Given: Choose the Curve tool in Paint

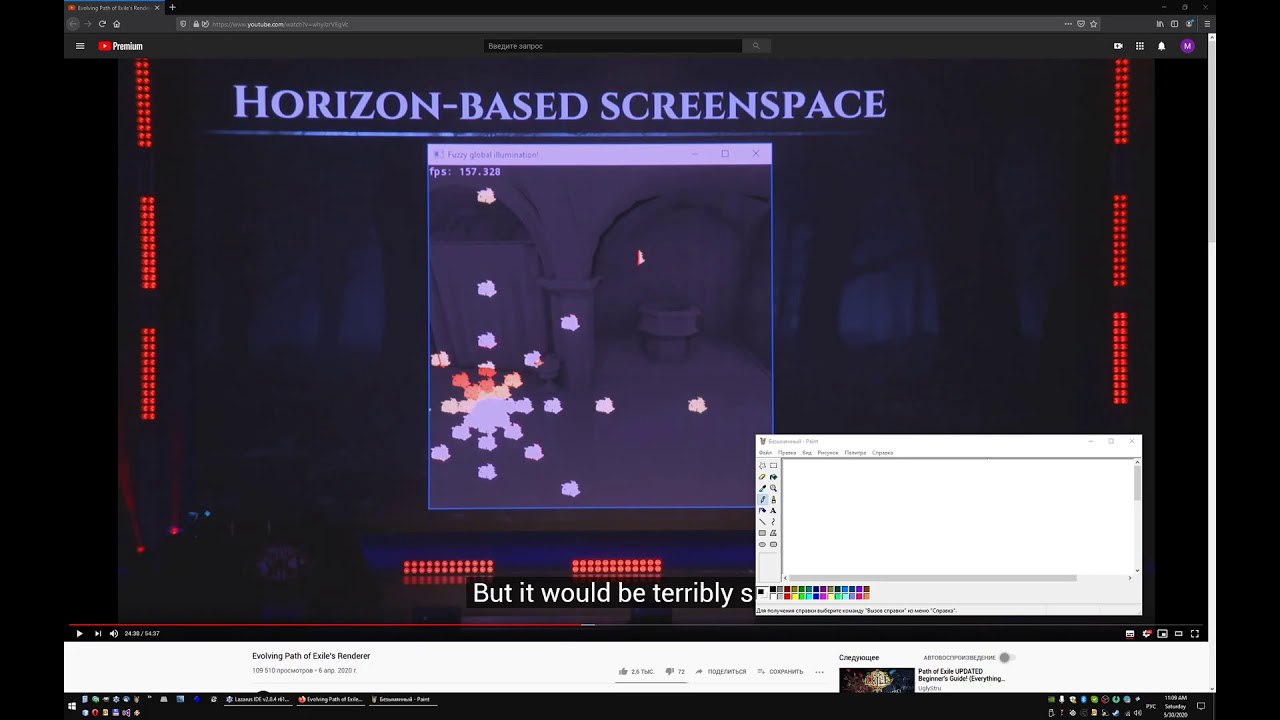Looking at the screenshot, I should point(773,522).
